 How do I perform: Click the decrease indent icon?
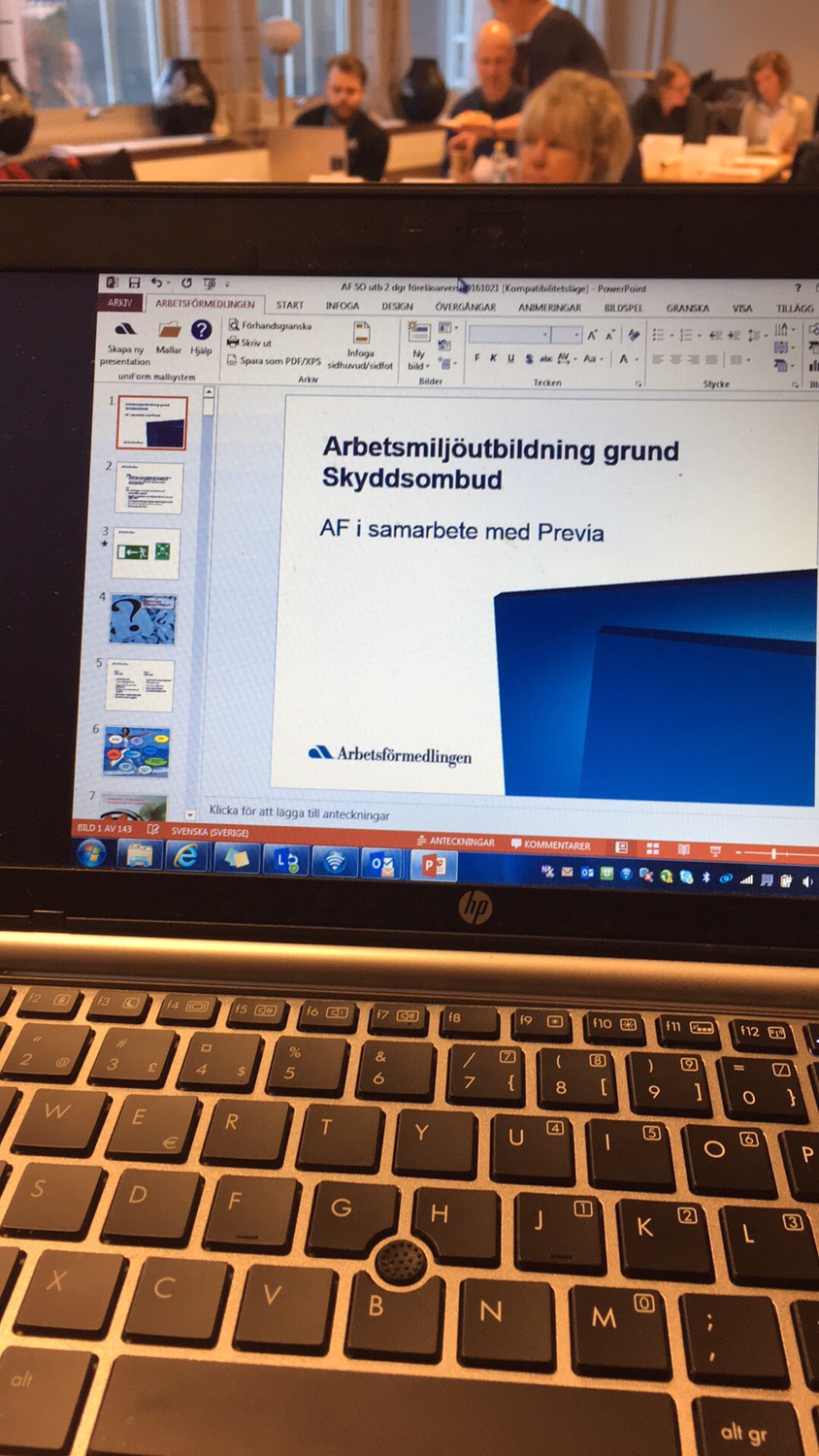(715, 335)
